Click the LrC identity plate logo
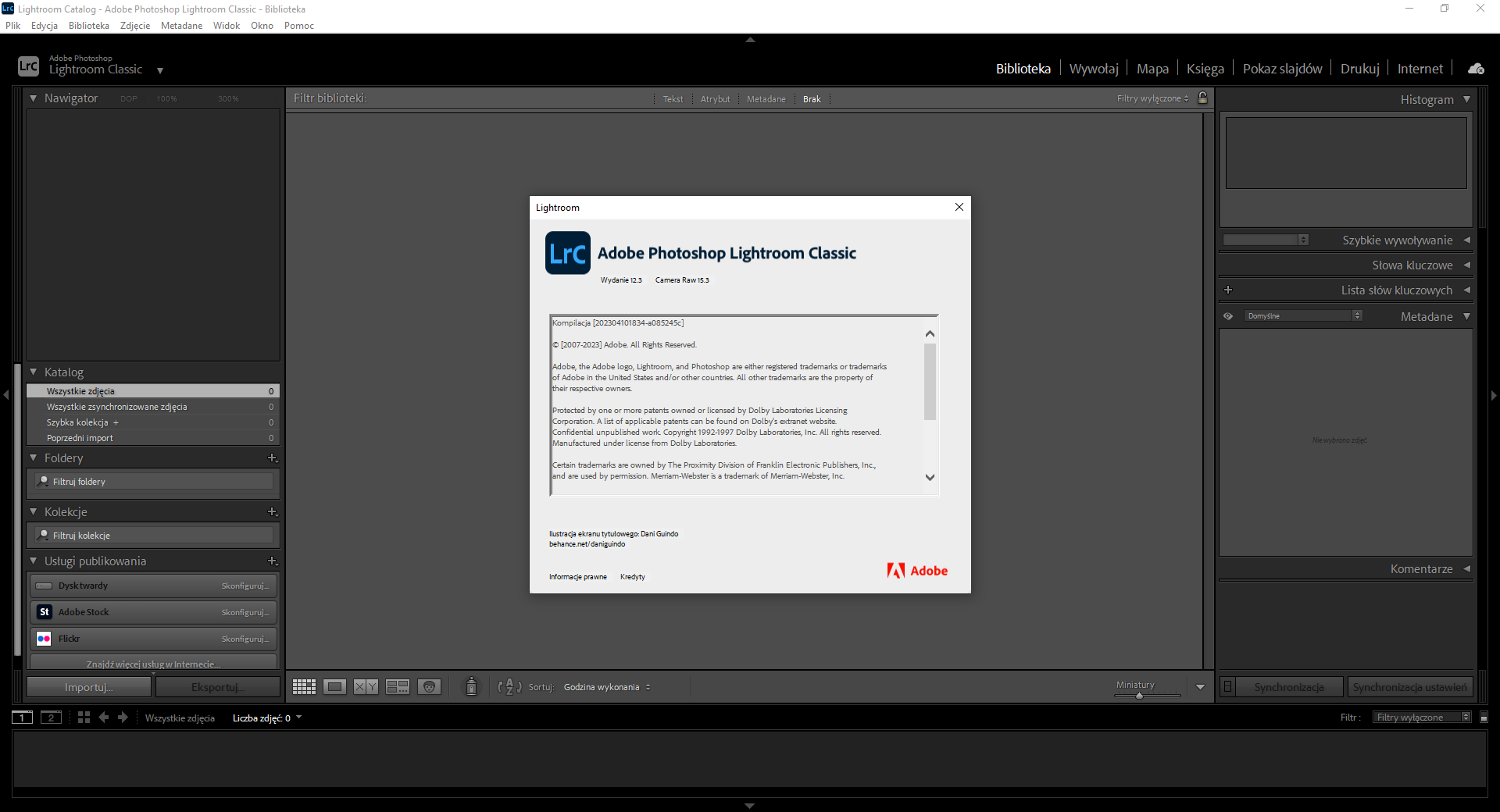Image resolution: width=1500 pixels, height=812 pixels. tap(28, 66)
